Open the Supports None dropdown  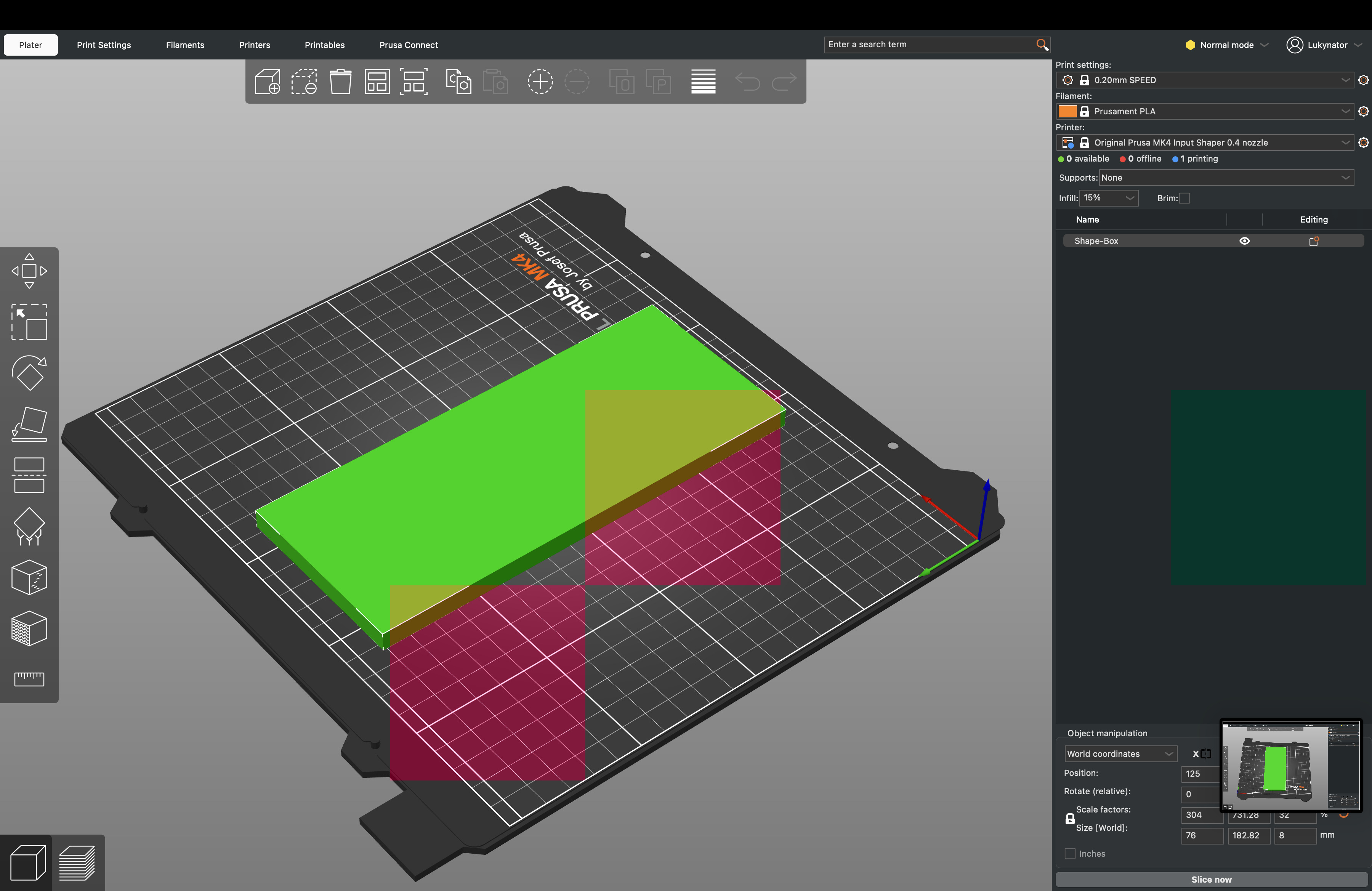(1226, 178)
